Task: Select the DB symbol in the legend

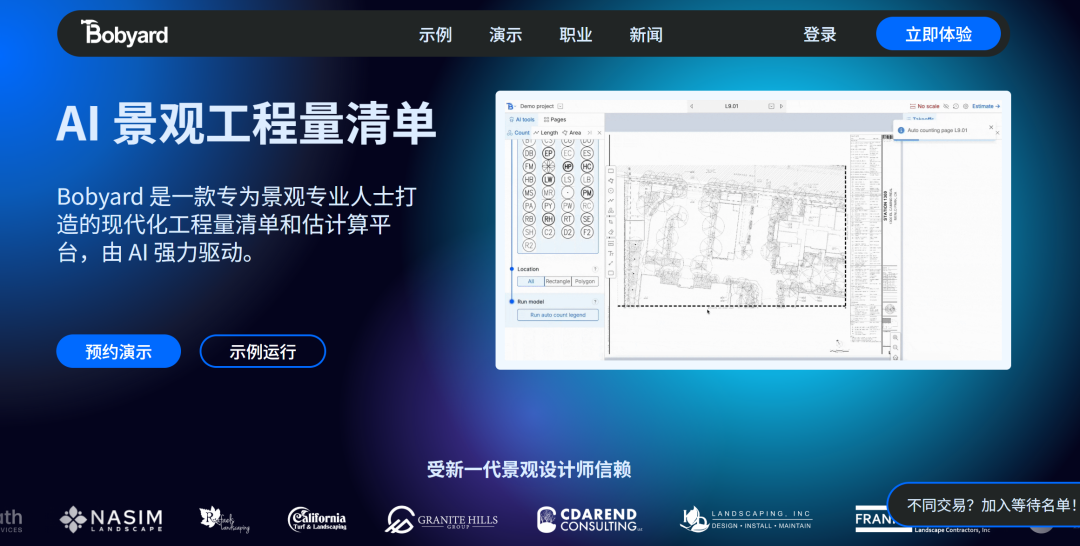Action: [x=529, y=154]
